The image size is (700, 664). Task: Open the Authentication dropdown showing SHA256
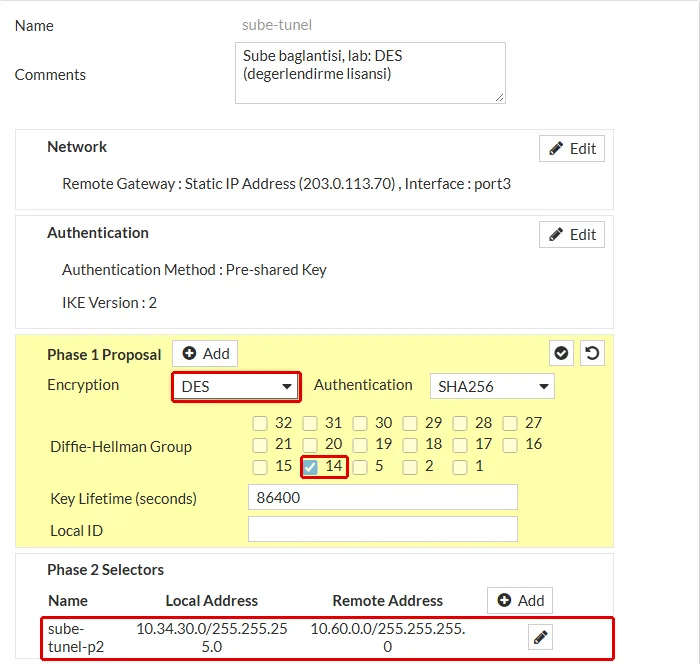492,386
